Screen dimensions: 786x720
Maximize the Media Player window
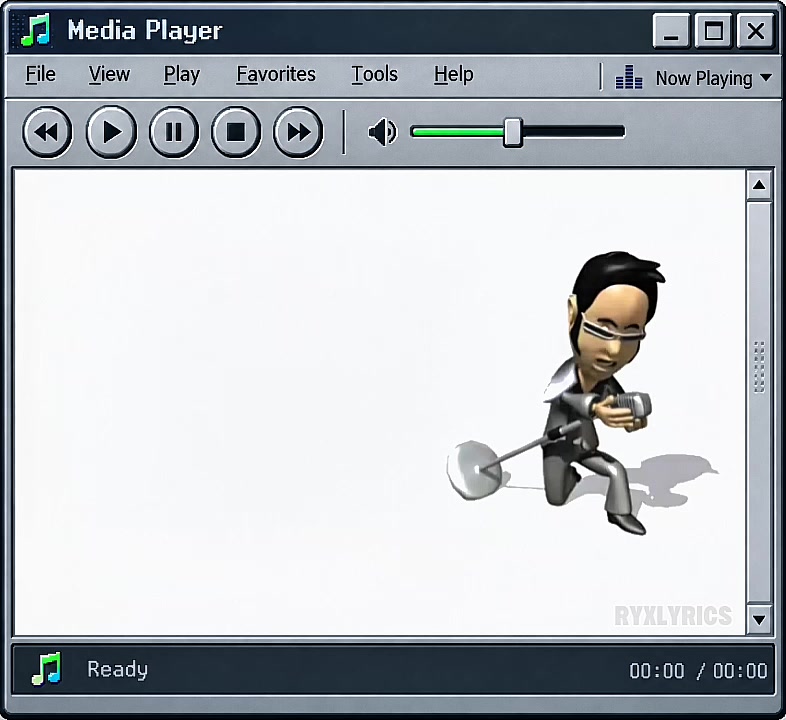pyautogui.click(x=713, y=31)
